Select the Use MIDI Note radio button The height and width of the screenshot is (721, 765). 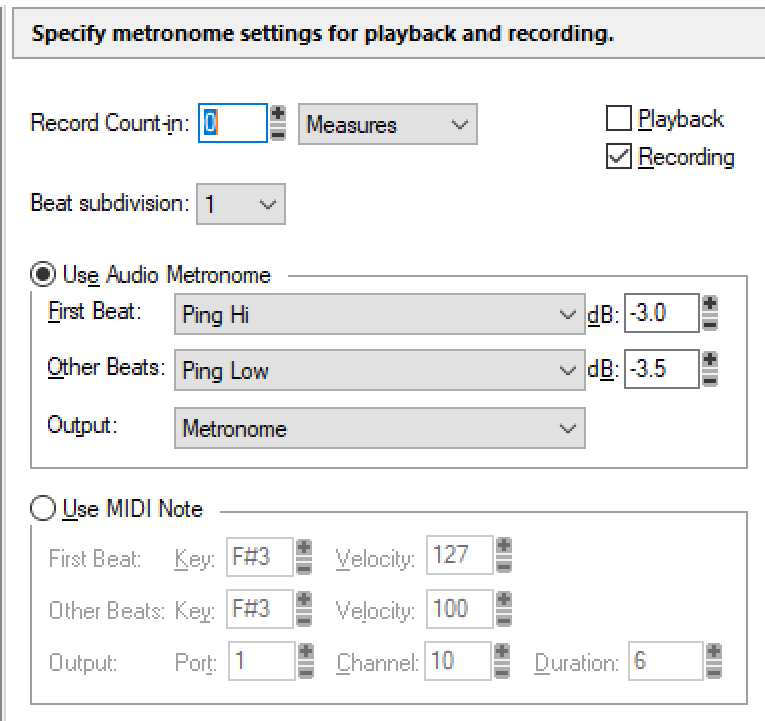click(42, 508)
